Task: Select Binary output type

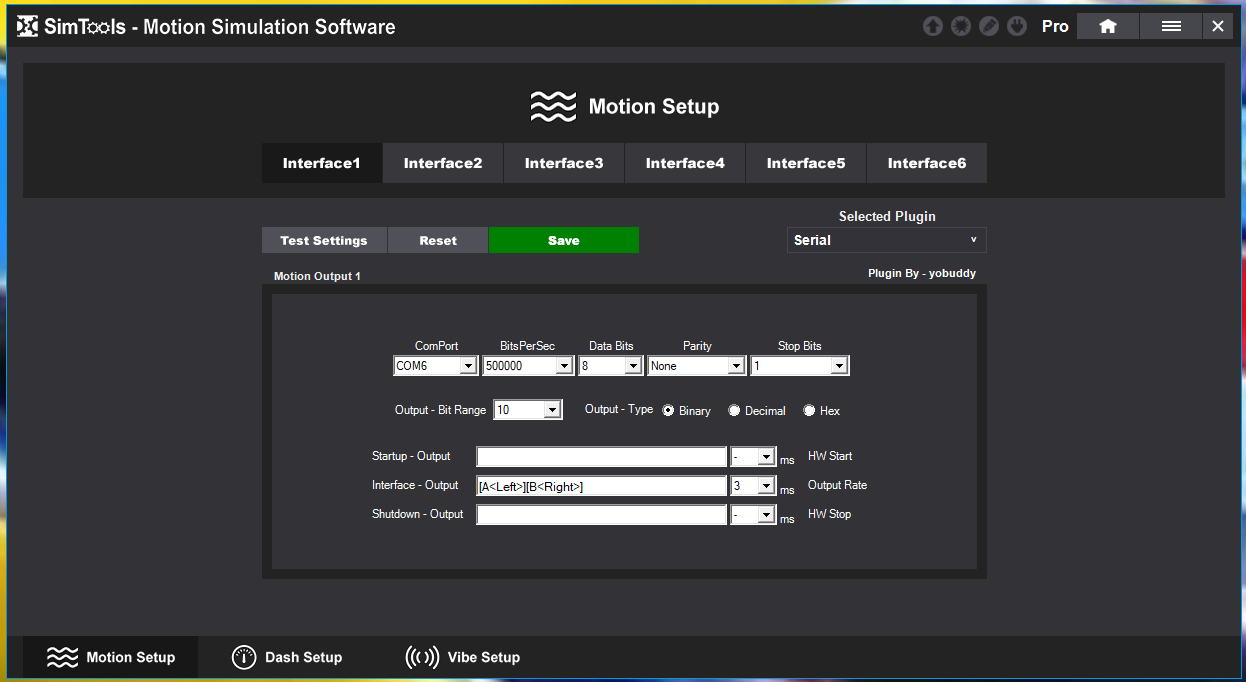Action: [687, 411]
